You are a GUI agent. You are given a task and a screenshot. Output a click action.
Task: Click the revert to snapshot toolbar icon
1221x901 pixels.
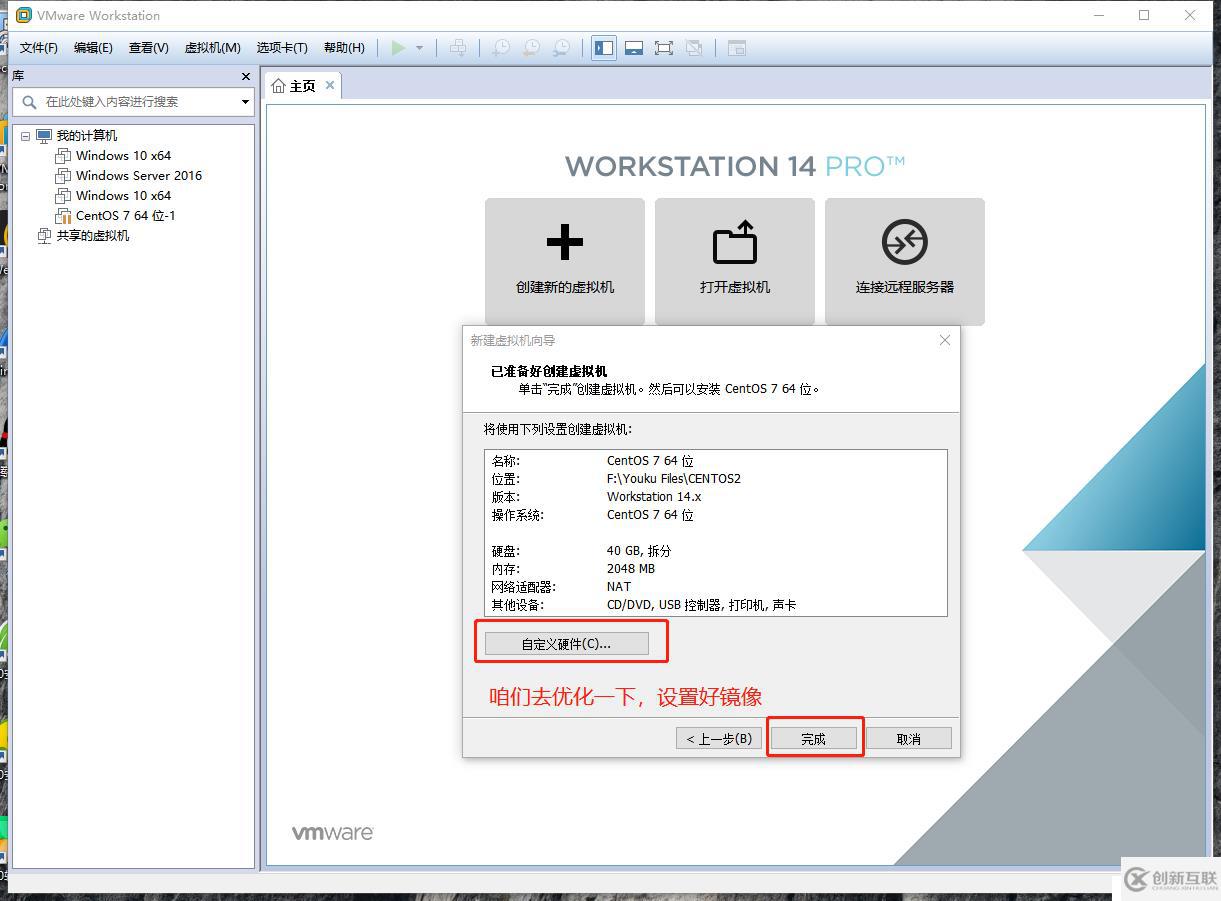coord(531,48)
